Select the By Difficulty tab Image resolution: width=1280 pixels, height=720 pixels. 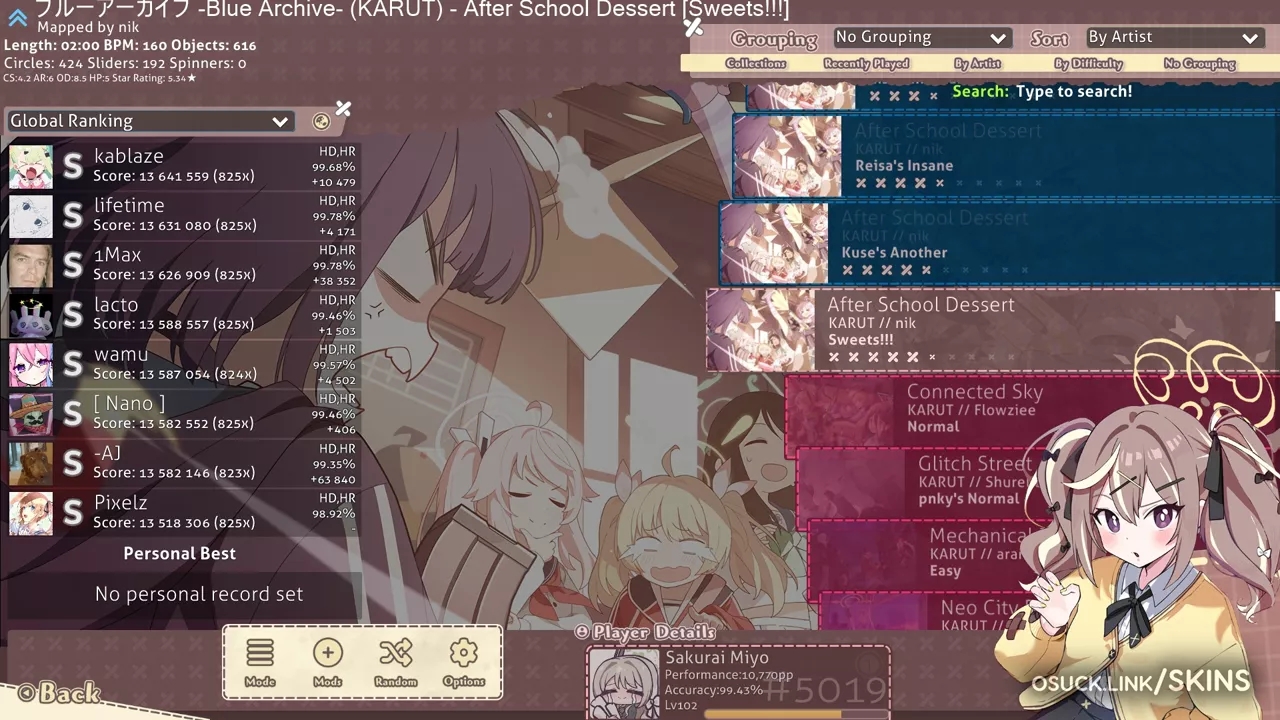click(1089, 63)
